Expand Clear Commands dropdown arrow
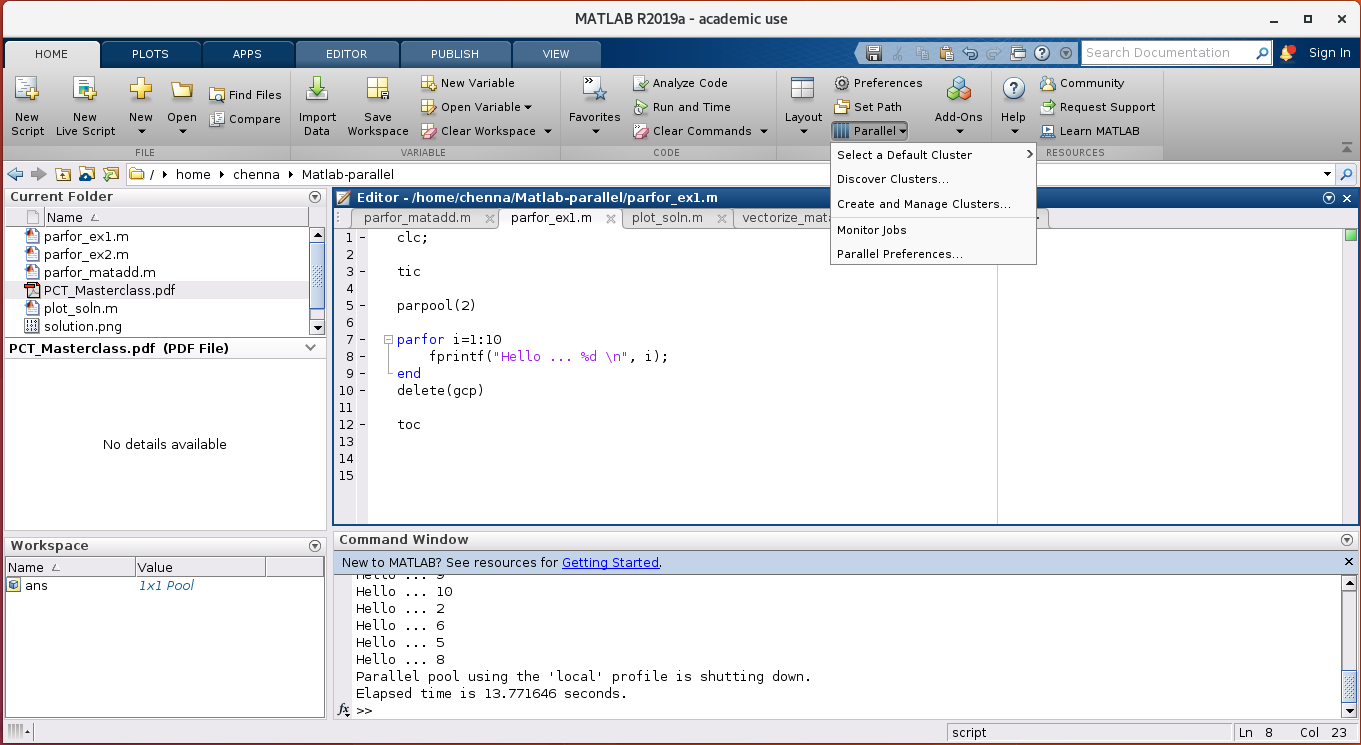Image resolution: width=1361 pixels, height=745 pixels. click(x=764, y=131)
